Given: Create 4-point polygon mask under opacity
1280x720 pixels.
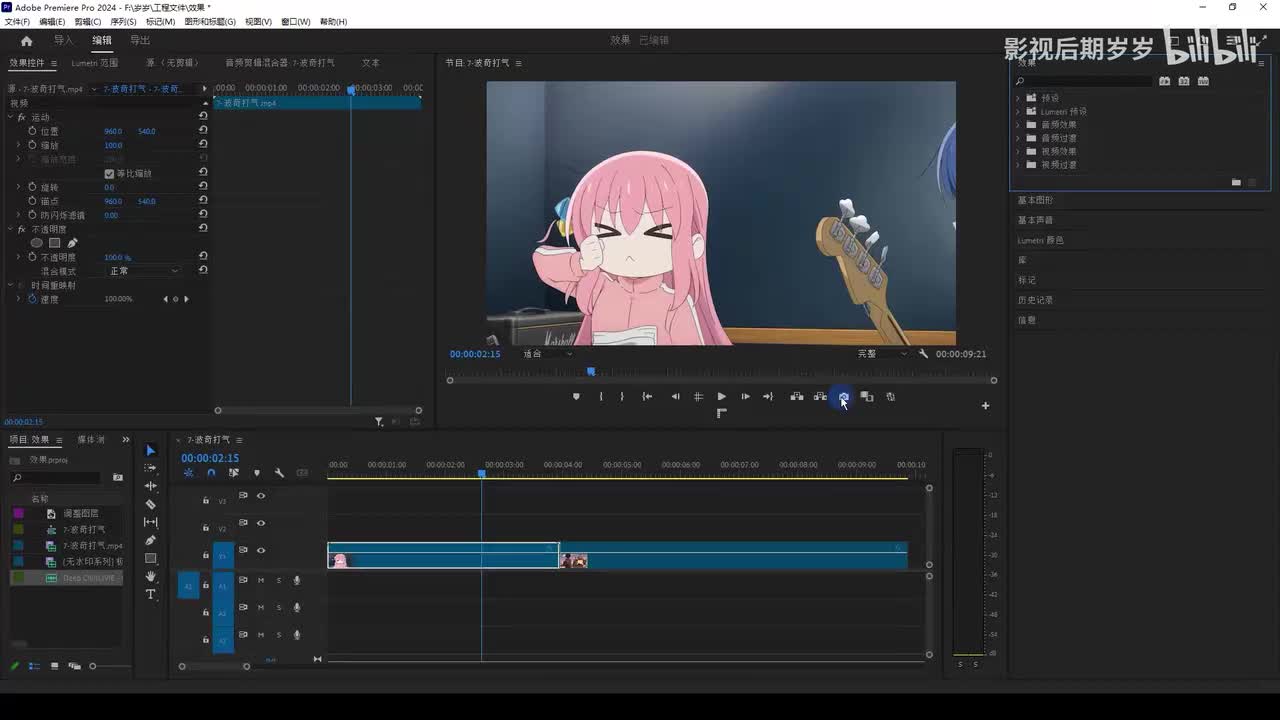Looking at the screenshot, I should point(55,243).
